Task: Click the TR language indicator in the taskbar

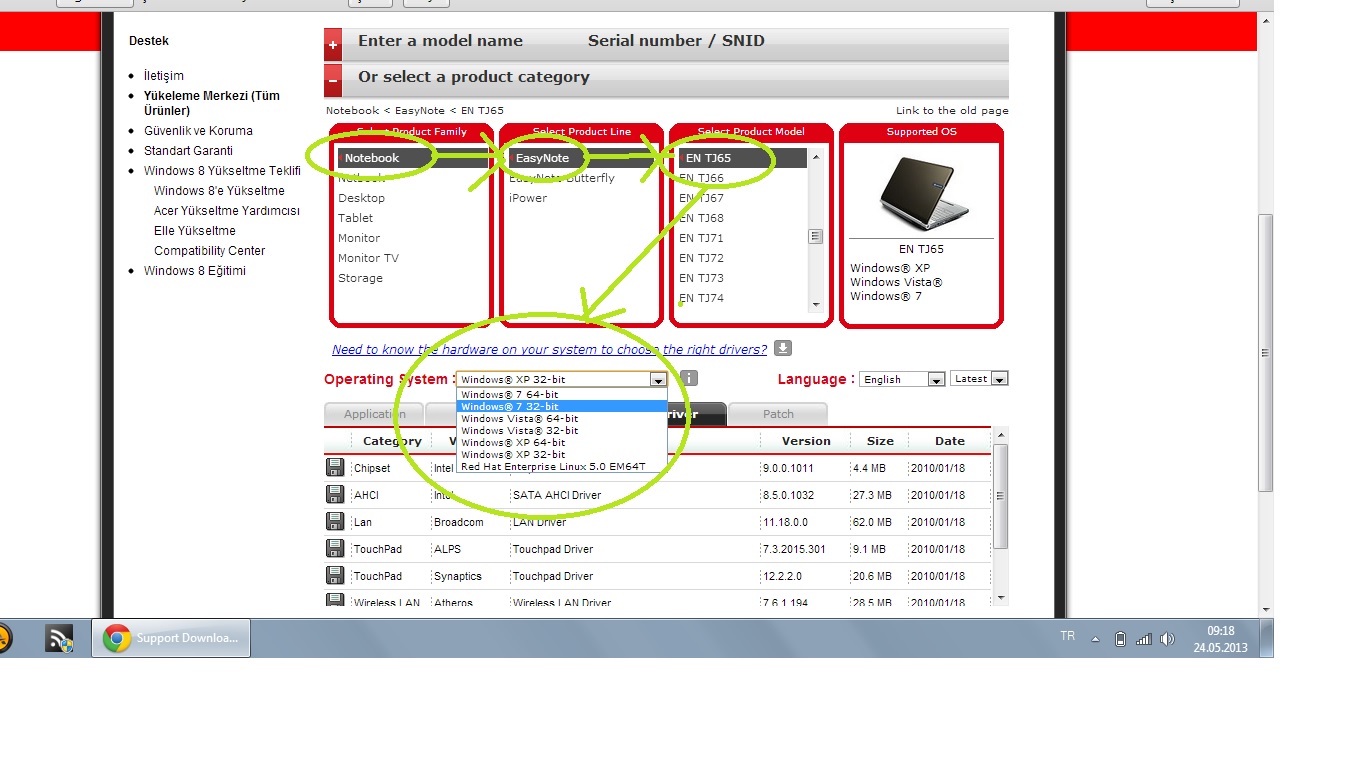Action: tap(1067, 636)
